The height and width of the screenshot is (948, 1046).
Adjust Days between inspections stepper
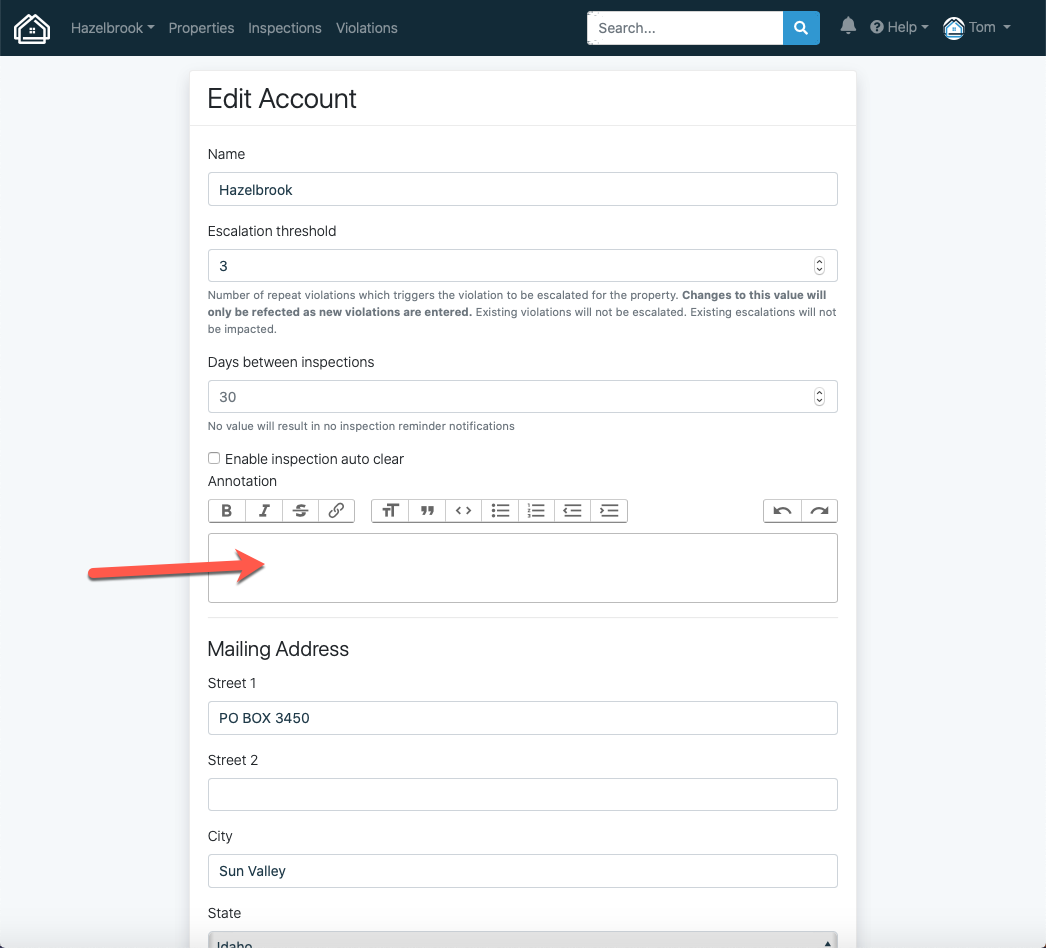click(x=819, y=397)
